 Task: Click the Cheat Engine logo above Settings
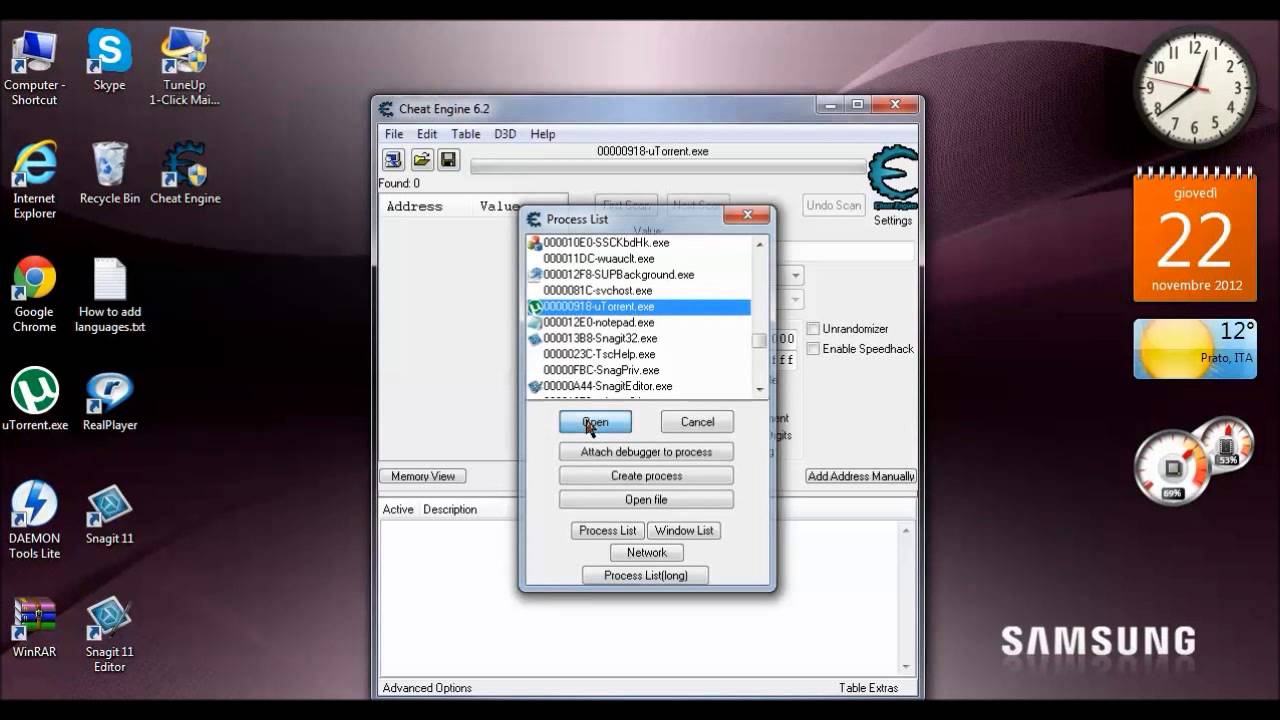click(x=892, y=178)
